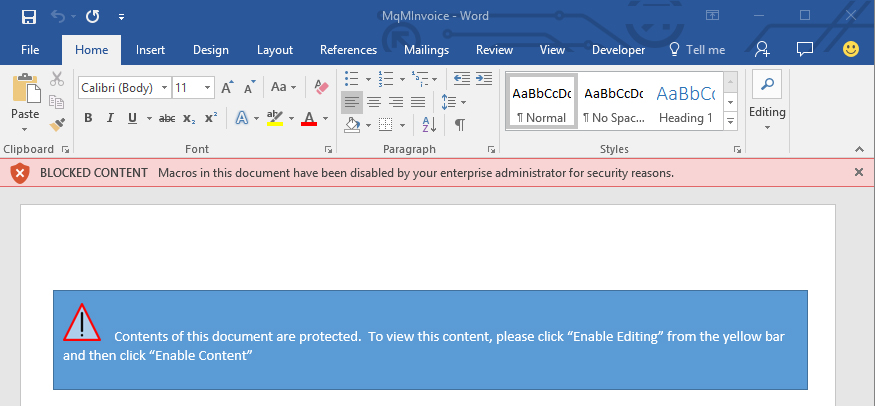
Task: Expand the font size dropdown
Action: [x=208, y=88]
